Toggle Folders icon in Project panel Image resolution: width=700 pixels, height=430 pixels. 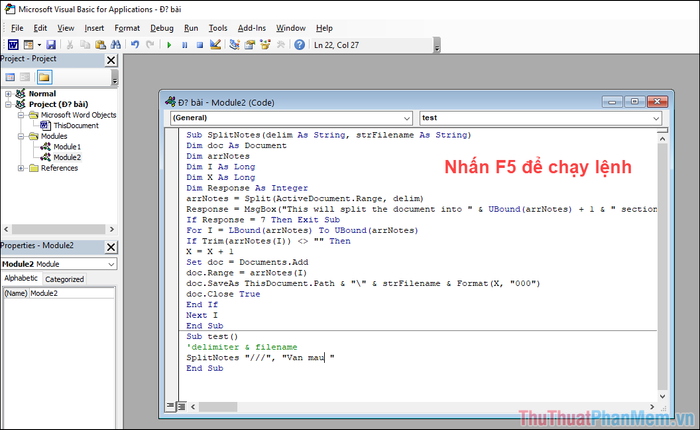[44, 77]
